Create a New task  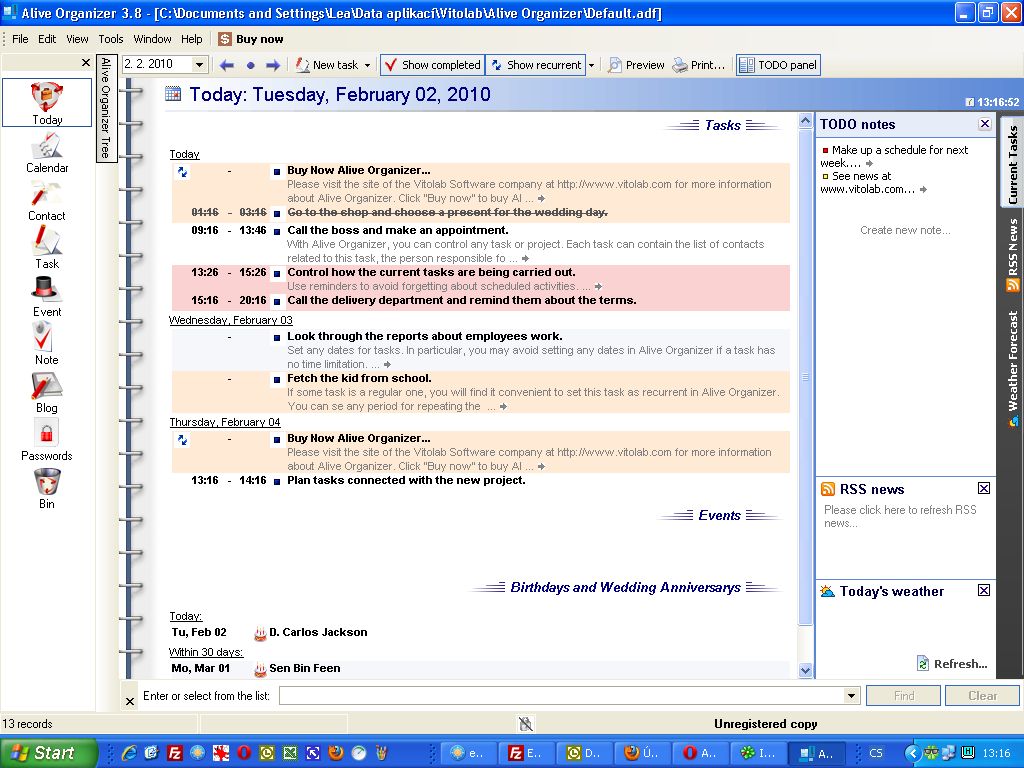[327, 65]
